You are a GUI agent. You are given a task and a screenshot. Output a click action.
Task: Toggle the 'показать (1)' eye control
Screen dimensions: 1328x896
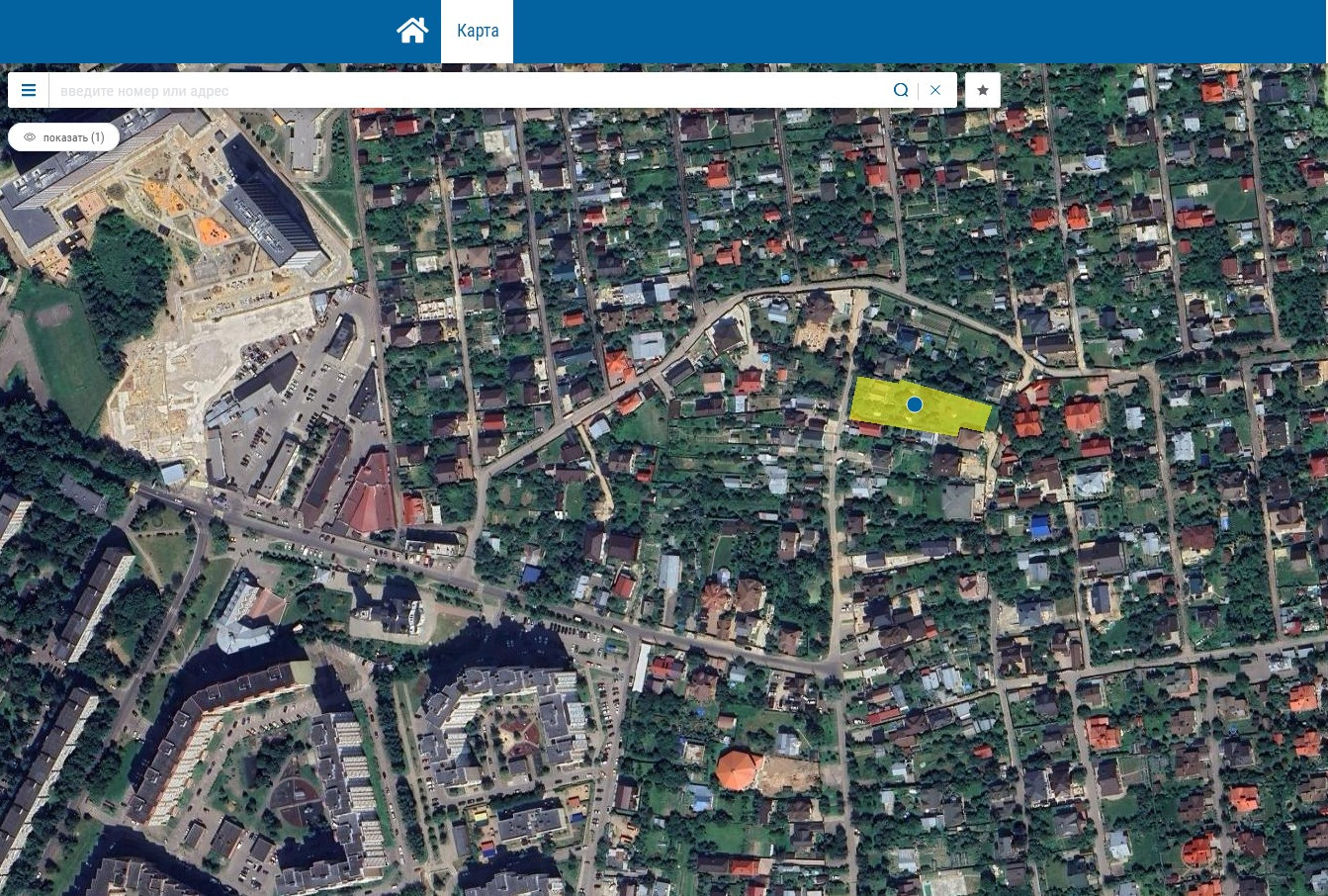[x=63, y=137]
